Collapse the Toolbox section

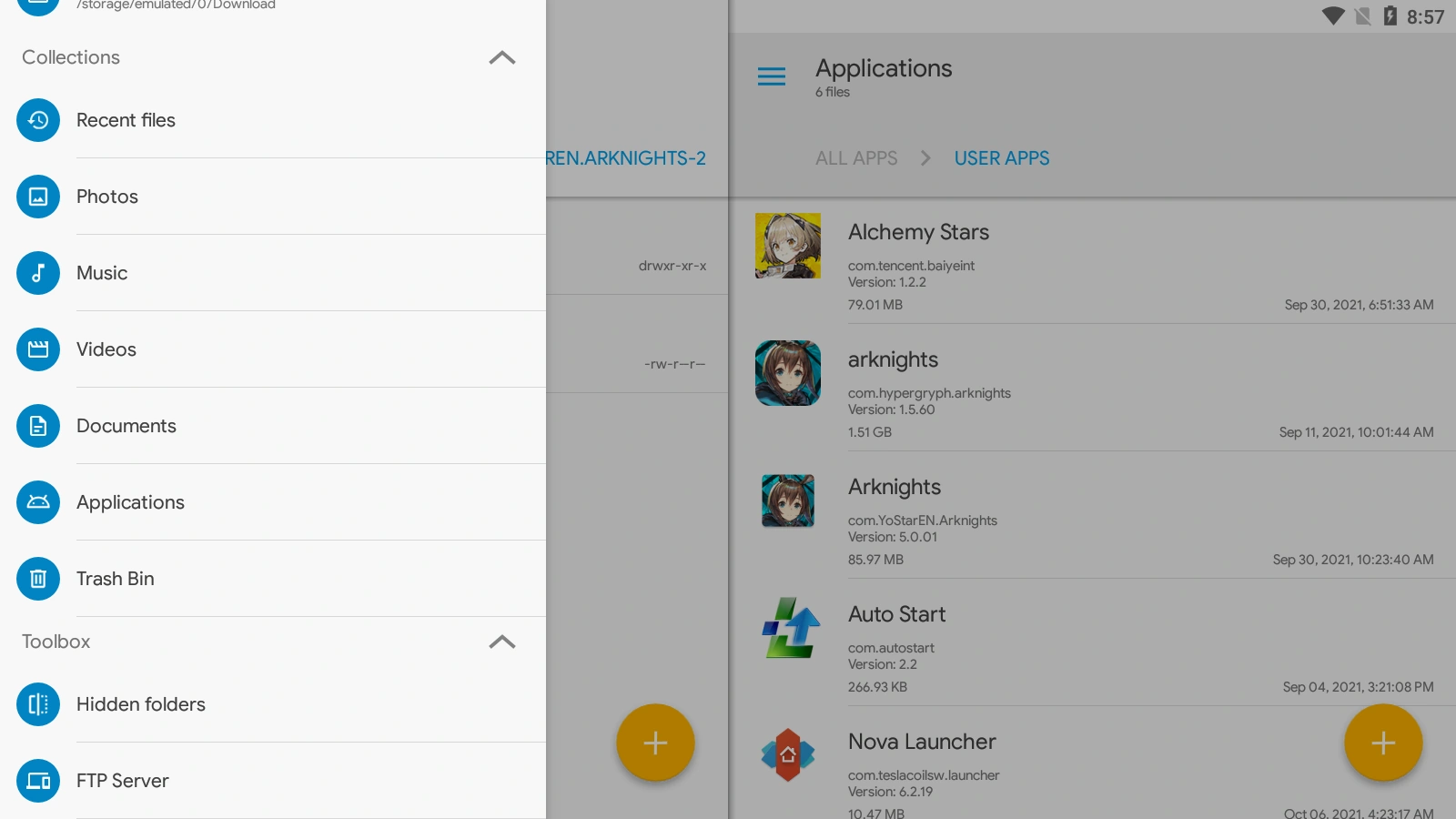point(502,642)
